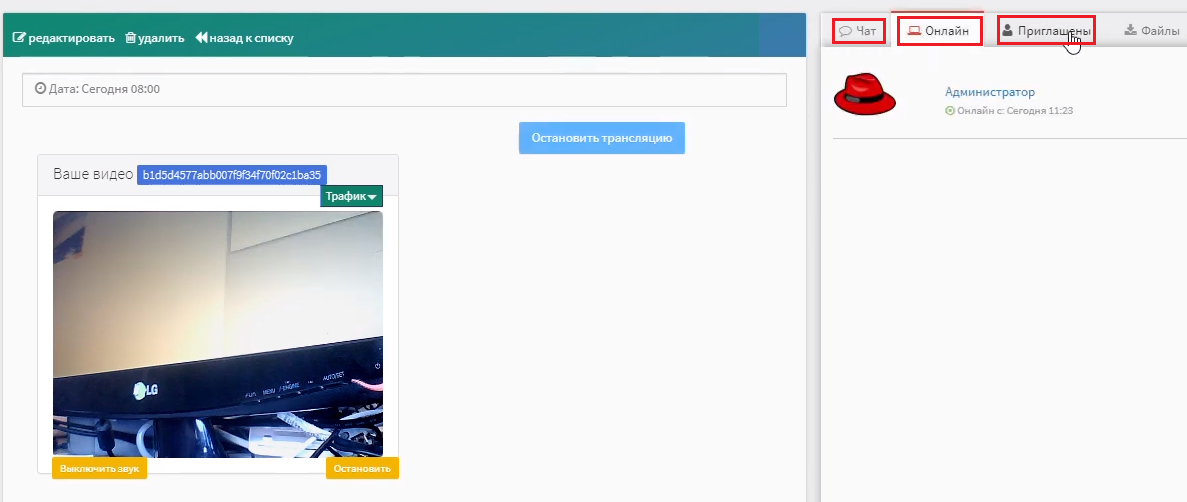This screenshot has height=502, width=1187.
Task: Click Остановить трансляцию button
Action: (x=602, y=138)
